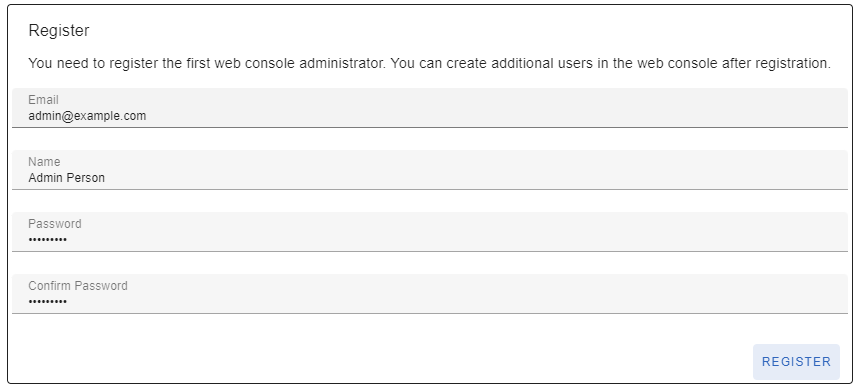Click the Name field label
Viewport: 858px width, 387px height.
point(44,161)
